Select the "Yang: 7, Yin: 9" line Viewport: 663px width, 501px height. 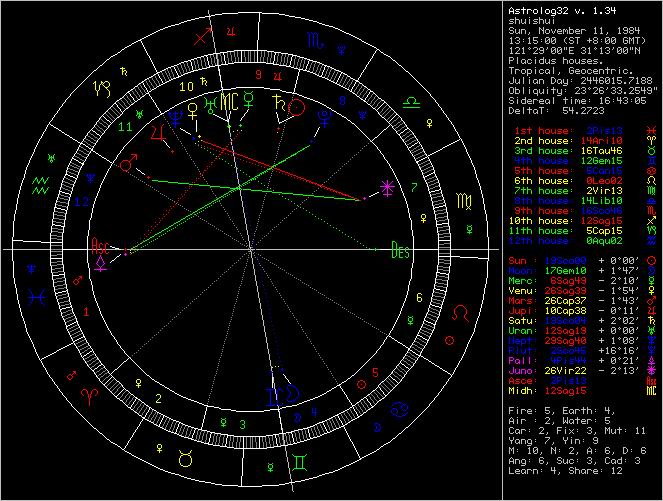553,441
